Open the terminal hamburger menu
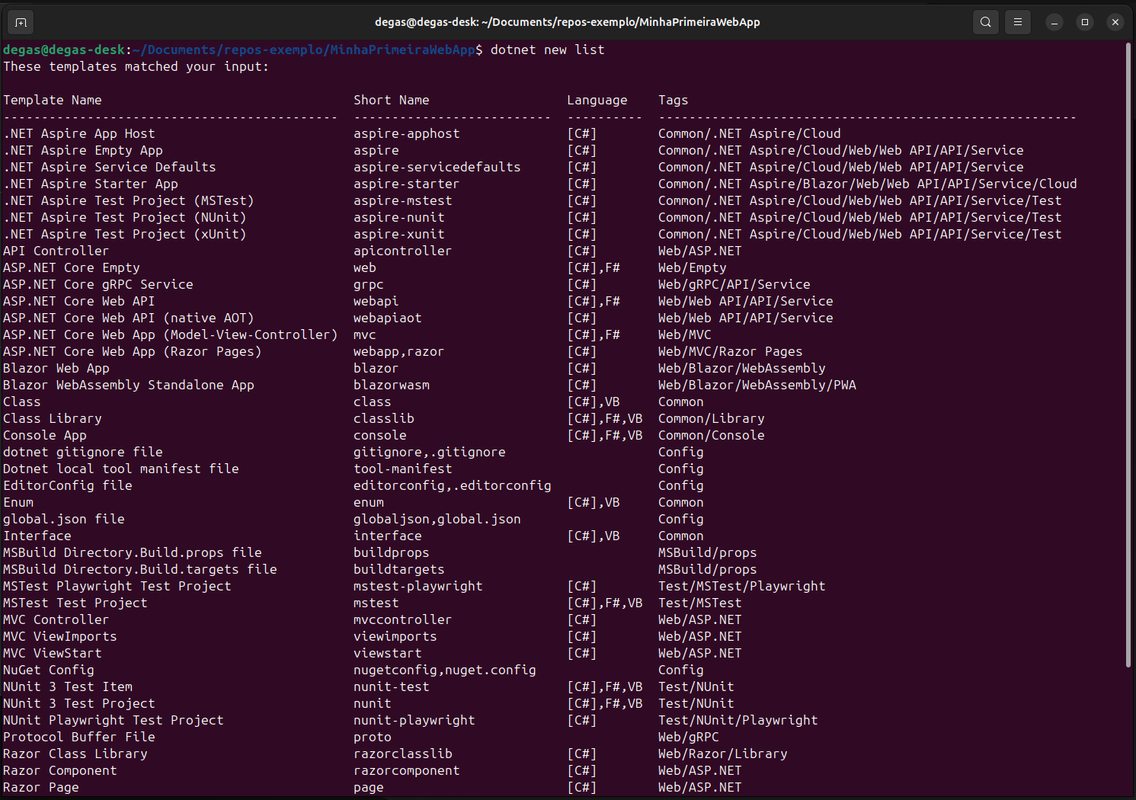The image size is (1136, 800). 1017,22
